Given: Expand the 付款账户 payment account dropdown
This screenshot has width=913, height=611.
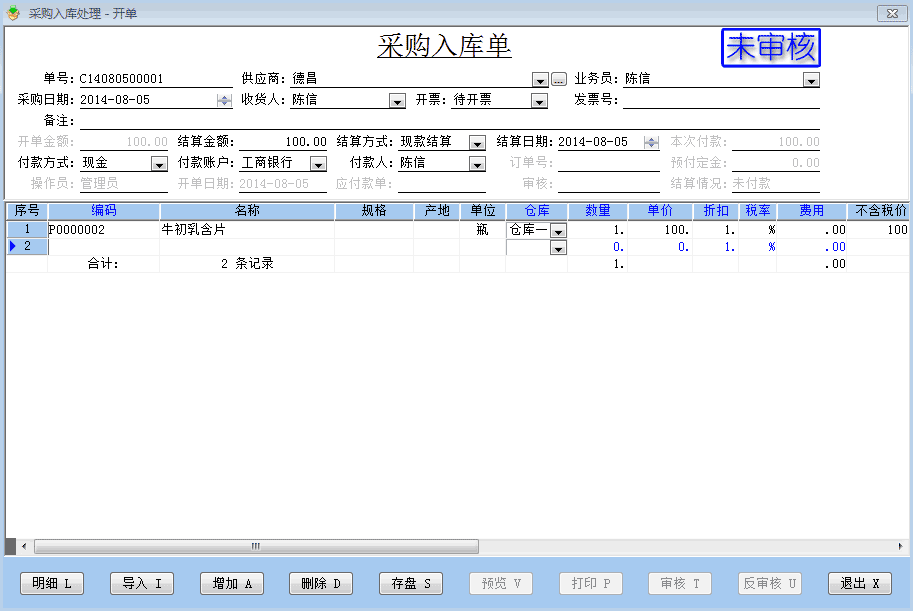Looking at the screenshot, I should (318, 163).
